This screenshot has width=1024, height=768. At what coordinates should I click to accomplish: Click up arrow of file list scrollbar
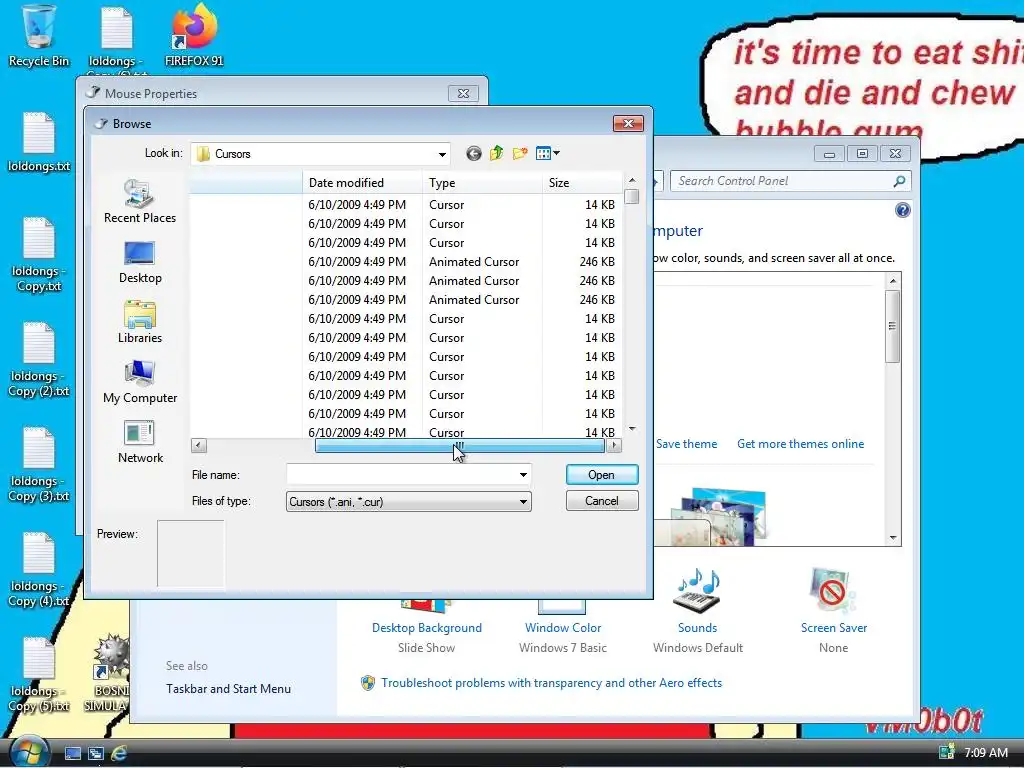(632, 180)
